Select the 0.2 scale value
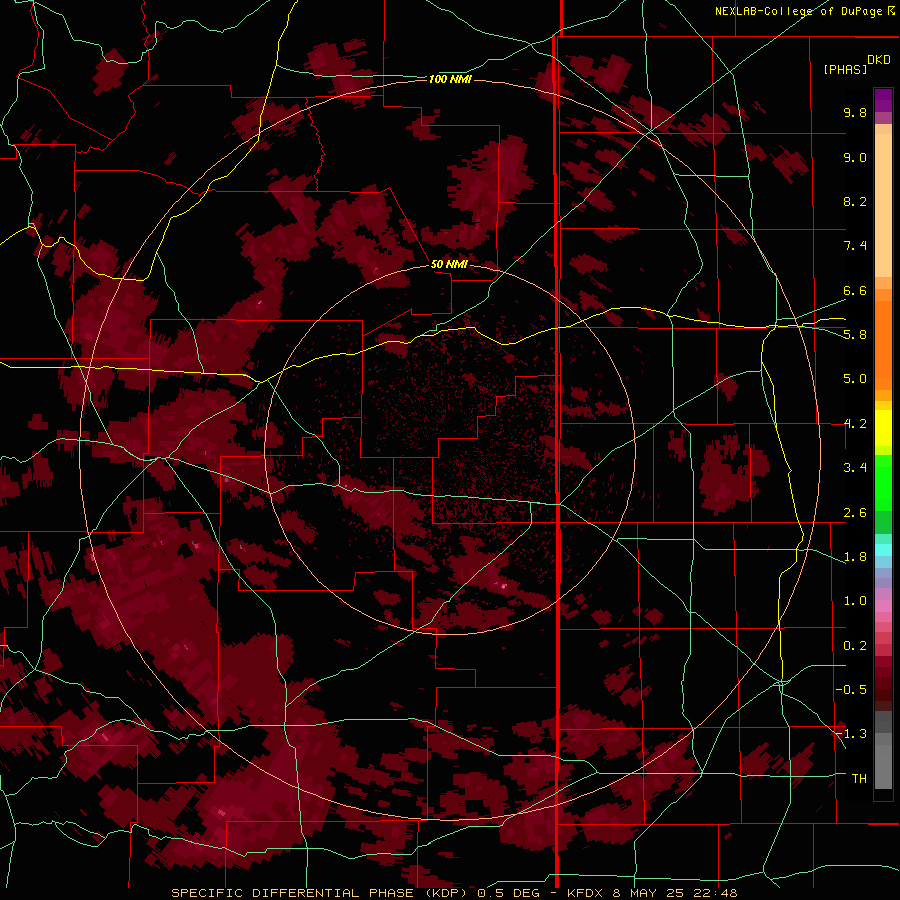This screenshot has height=900, width=900. coord(855,646)
